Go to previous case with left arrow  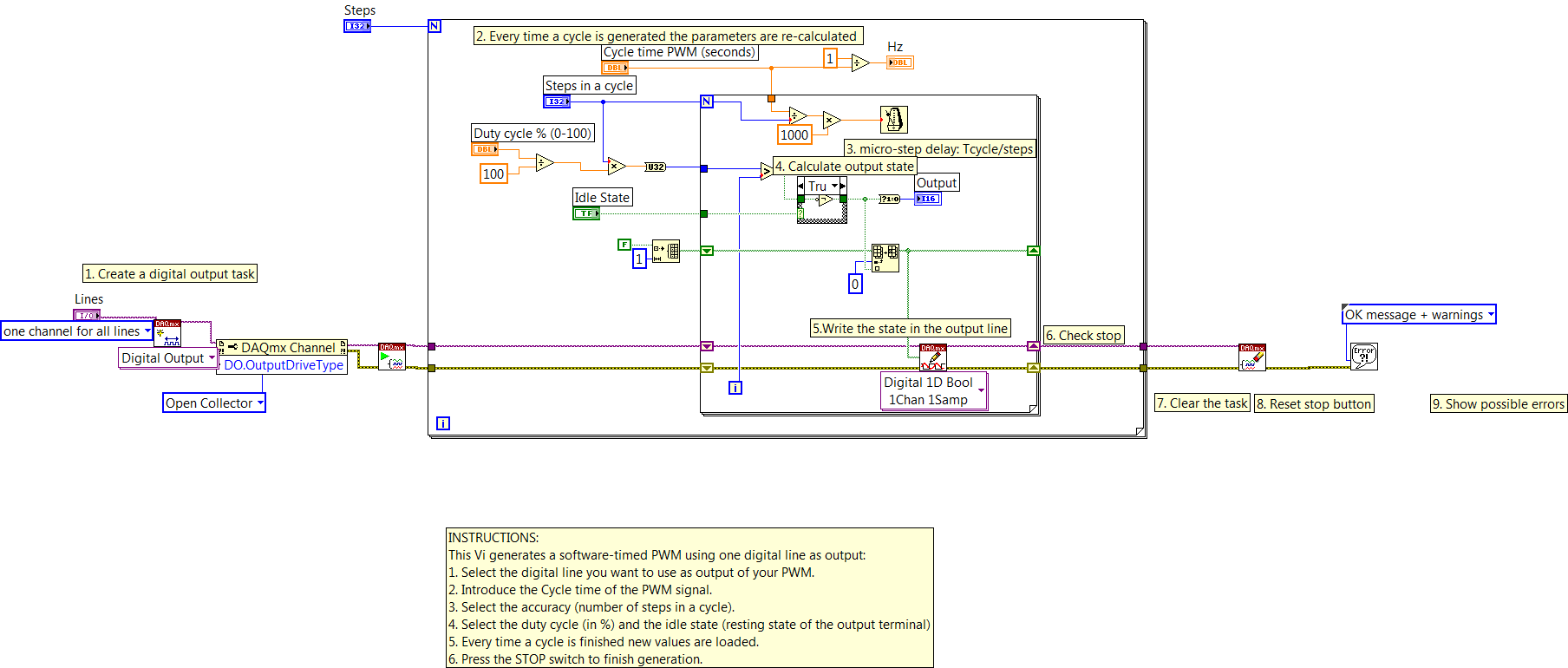pos(801,186)
